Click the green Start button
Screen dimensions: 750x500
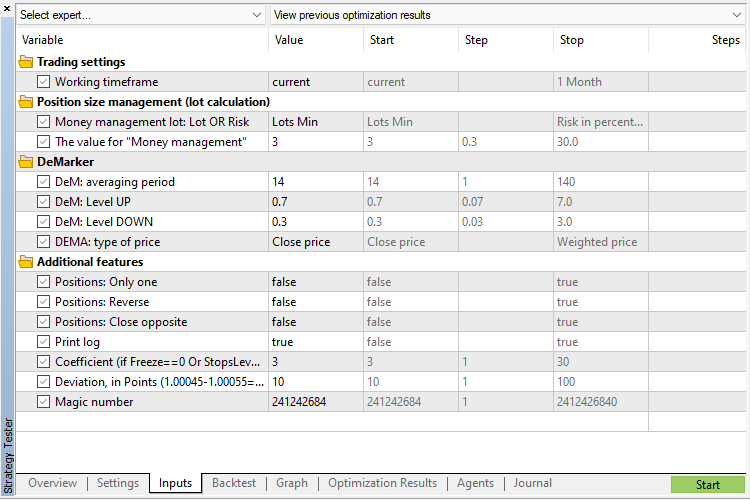[x=708, y=485]
